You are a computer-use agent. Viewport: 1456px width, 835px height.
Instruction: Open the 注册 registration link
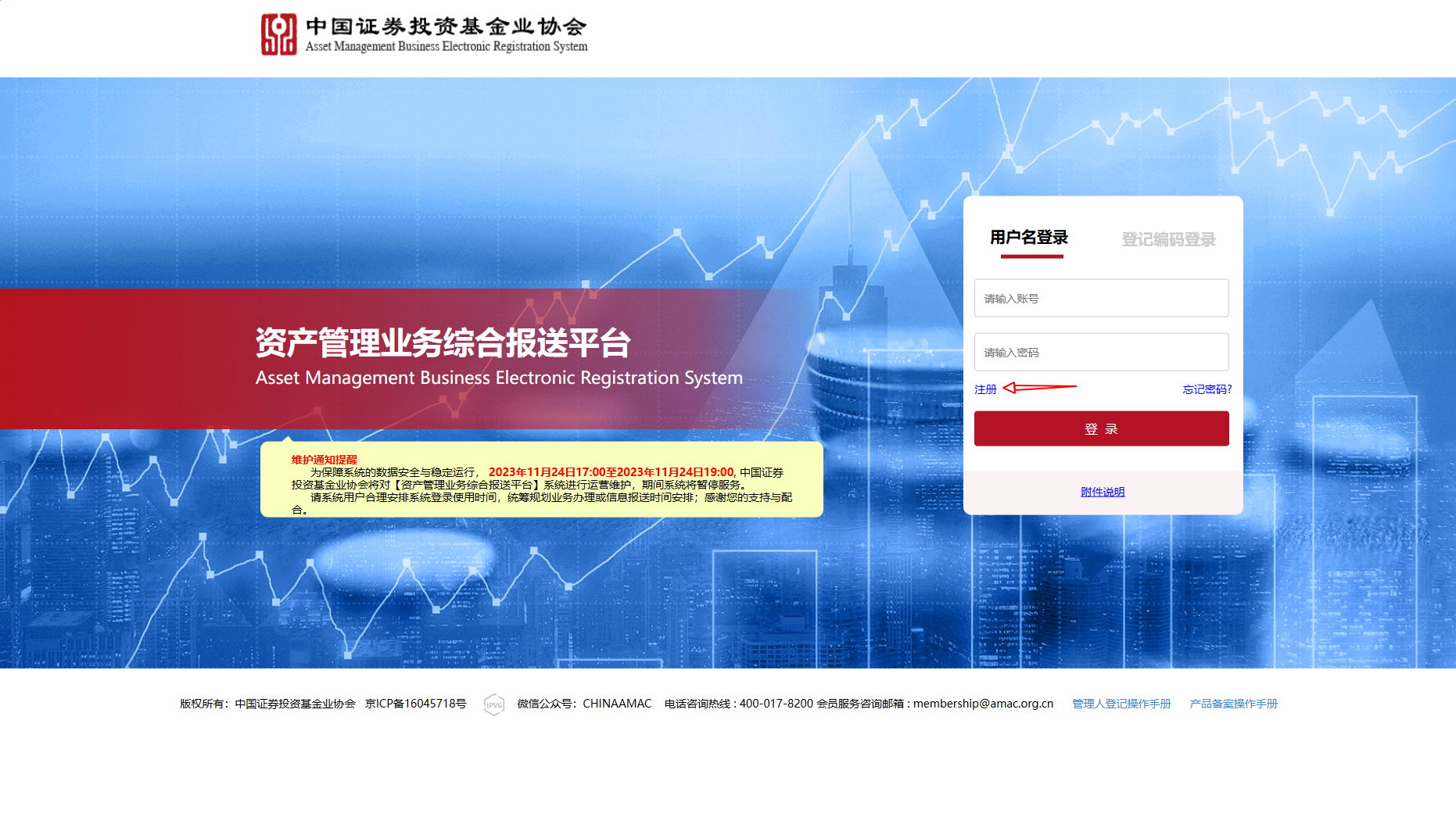985,389
